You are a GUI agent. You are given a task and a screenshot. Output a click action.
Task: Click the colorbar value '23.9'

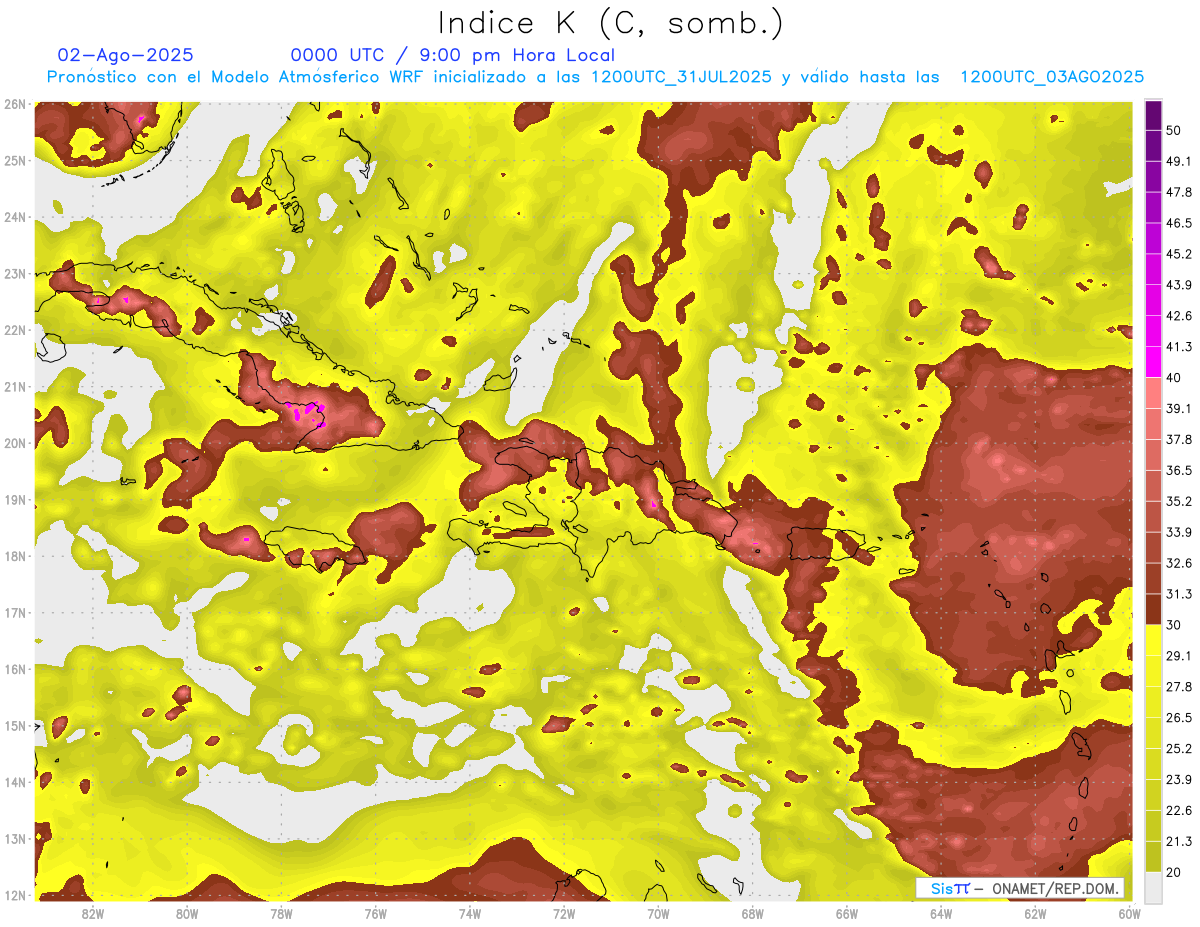coord(1178,780)
